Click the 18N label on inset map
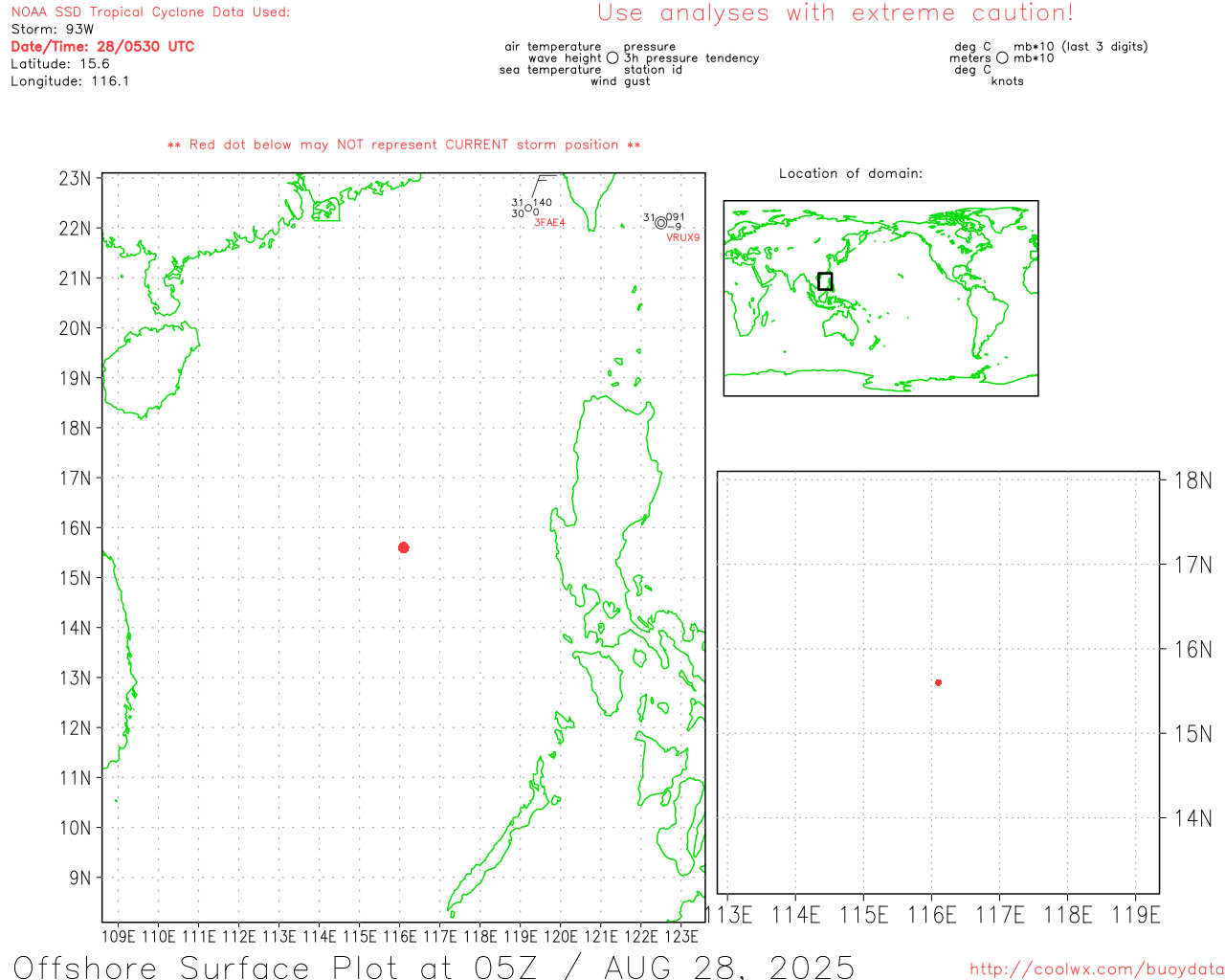Screen dimensions: 1225x980 [1193, 480]
